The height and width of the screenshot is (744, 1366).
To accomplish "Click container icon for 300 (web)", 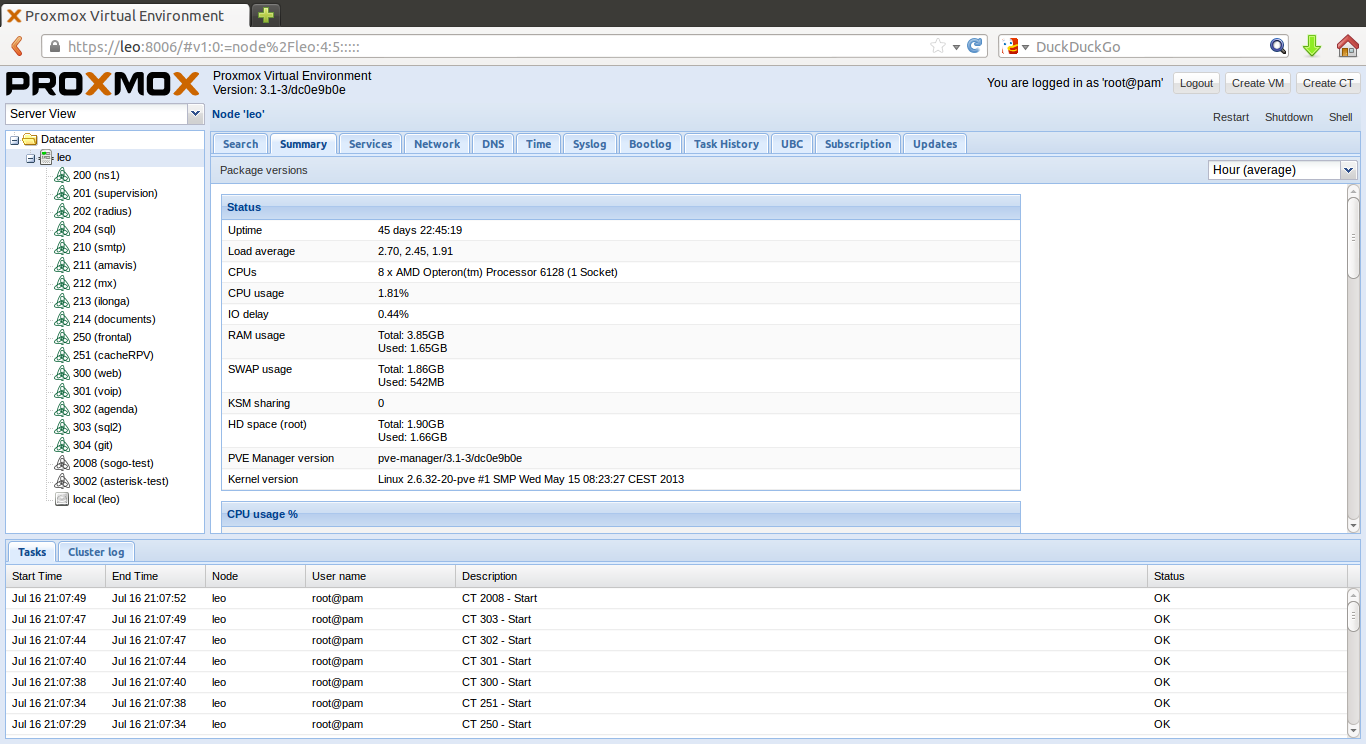I will tap(62, 373).
